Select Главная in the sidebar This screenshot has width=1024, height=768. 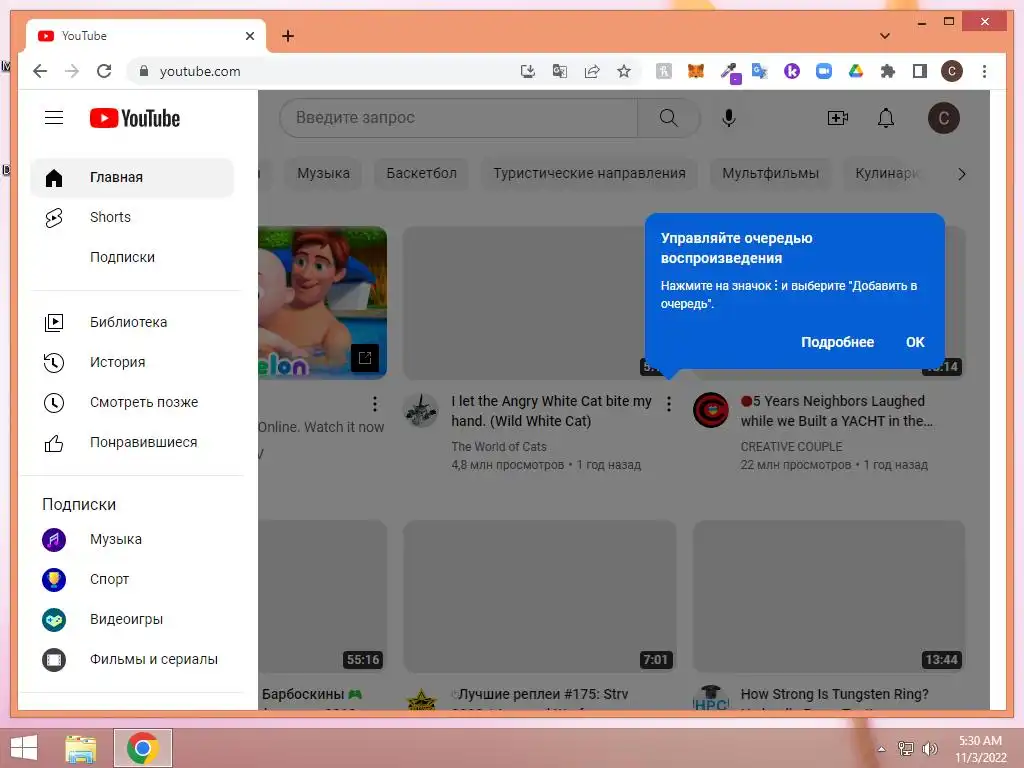pyautogui.click(x=132, y=177)
